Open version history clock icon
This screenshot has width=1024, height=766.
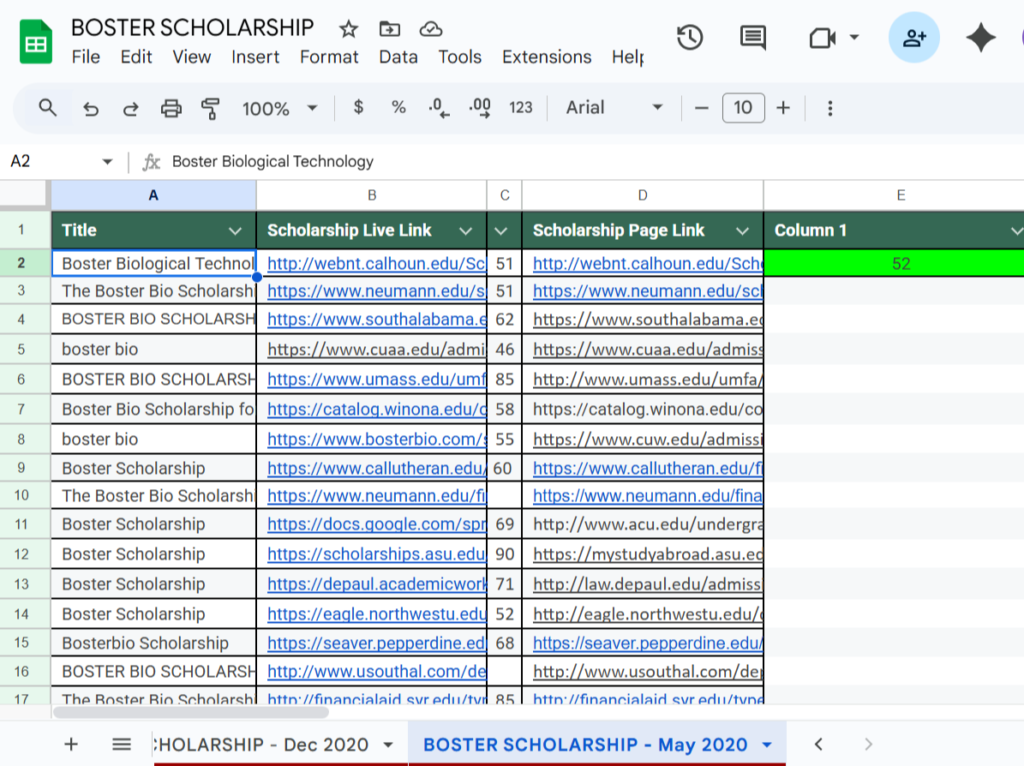690,38
